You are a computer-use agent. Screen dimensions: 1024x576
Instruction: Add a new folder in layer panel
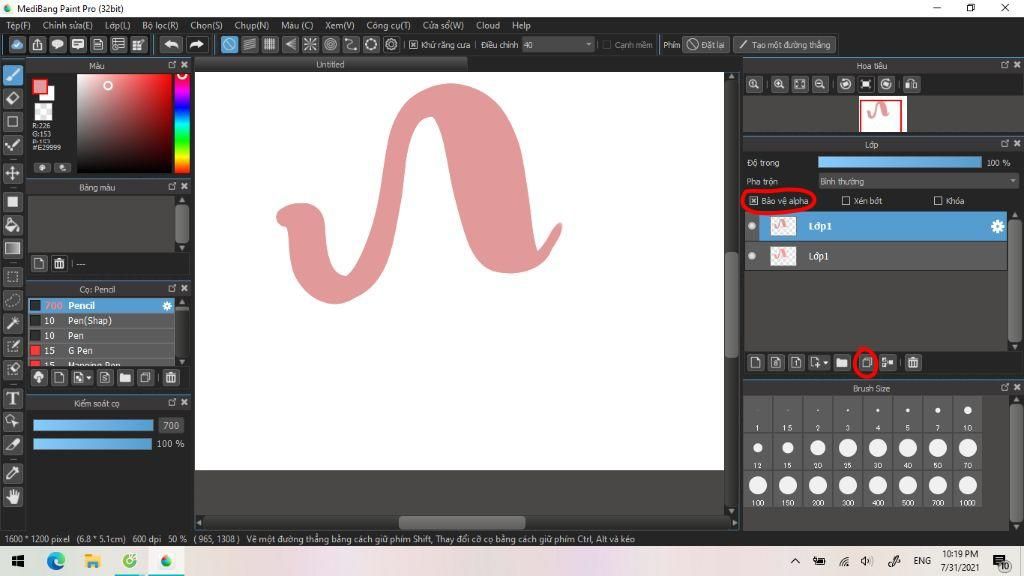[x=842, y=362]
